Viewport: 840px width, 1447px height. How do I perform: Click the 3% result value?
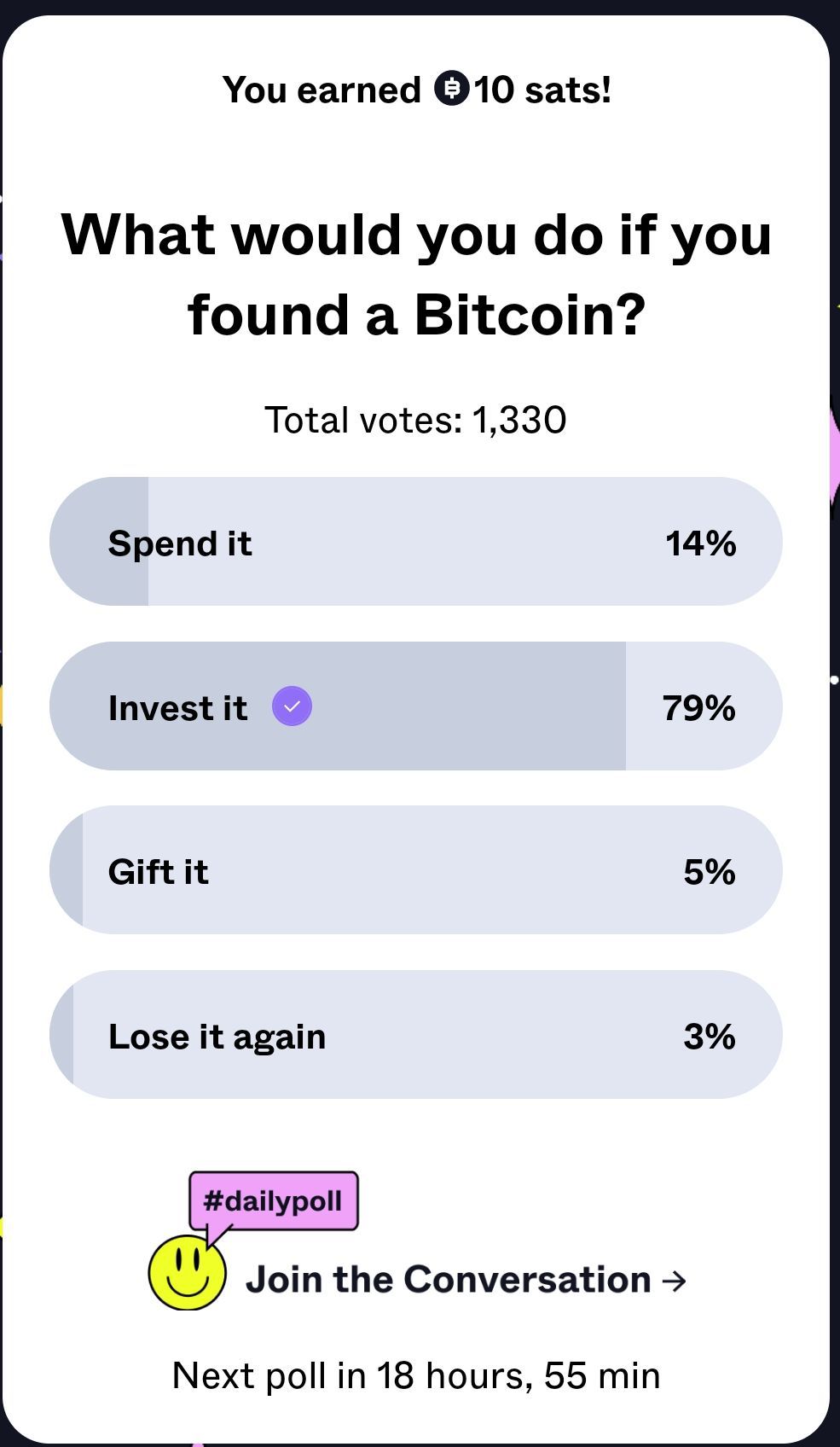(709, 1037)
